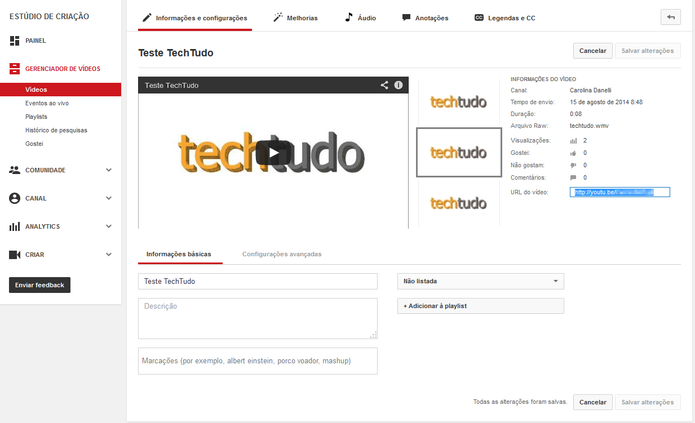Open the Legendas e CC tab
The width and height of the screenshot is (695, 423).
click(505, 18)
